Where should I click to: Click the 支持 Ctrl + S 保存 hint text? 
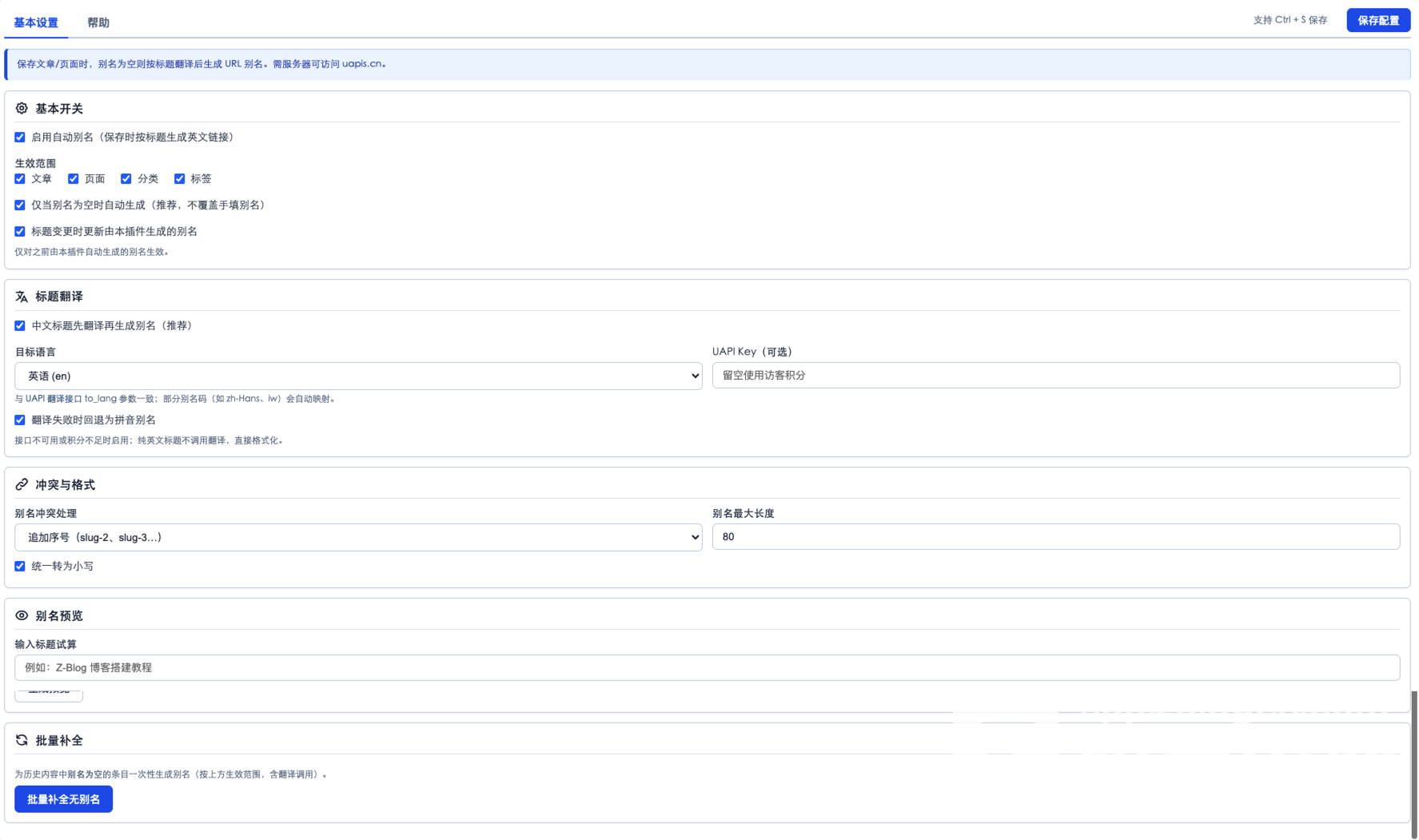coord(1290,20)
